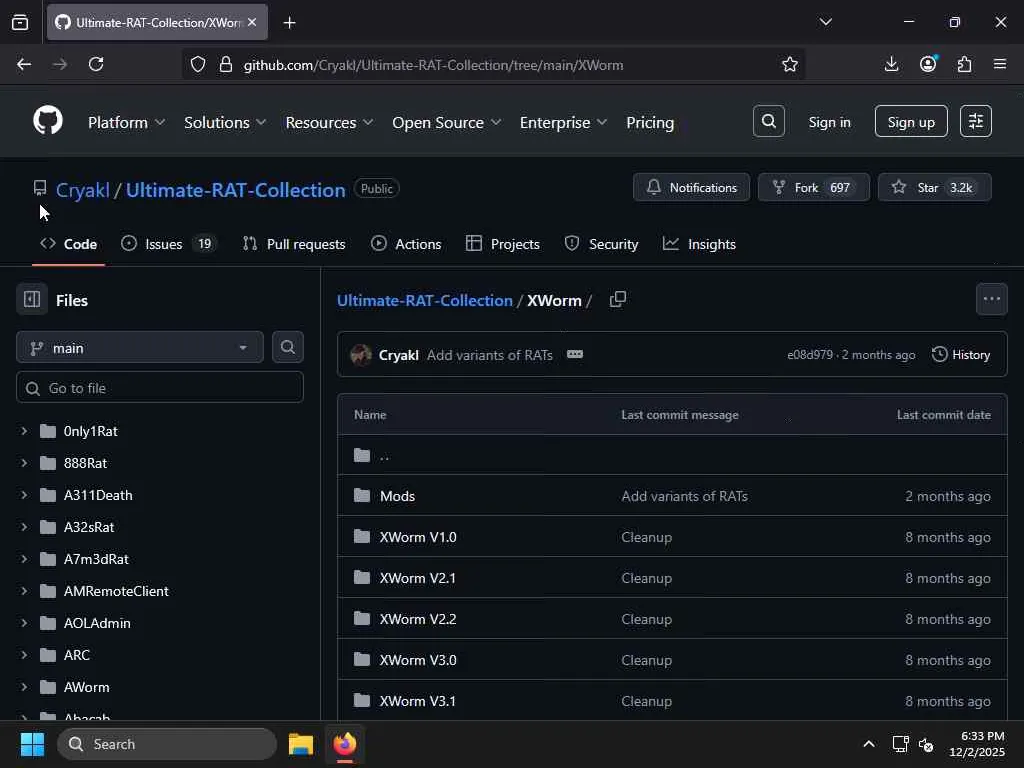Open the commit History
This screenshot has height=768, width=1024.
[960, 354]
